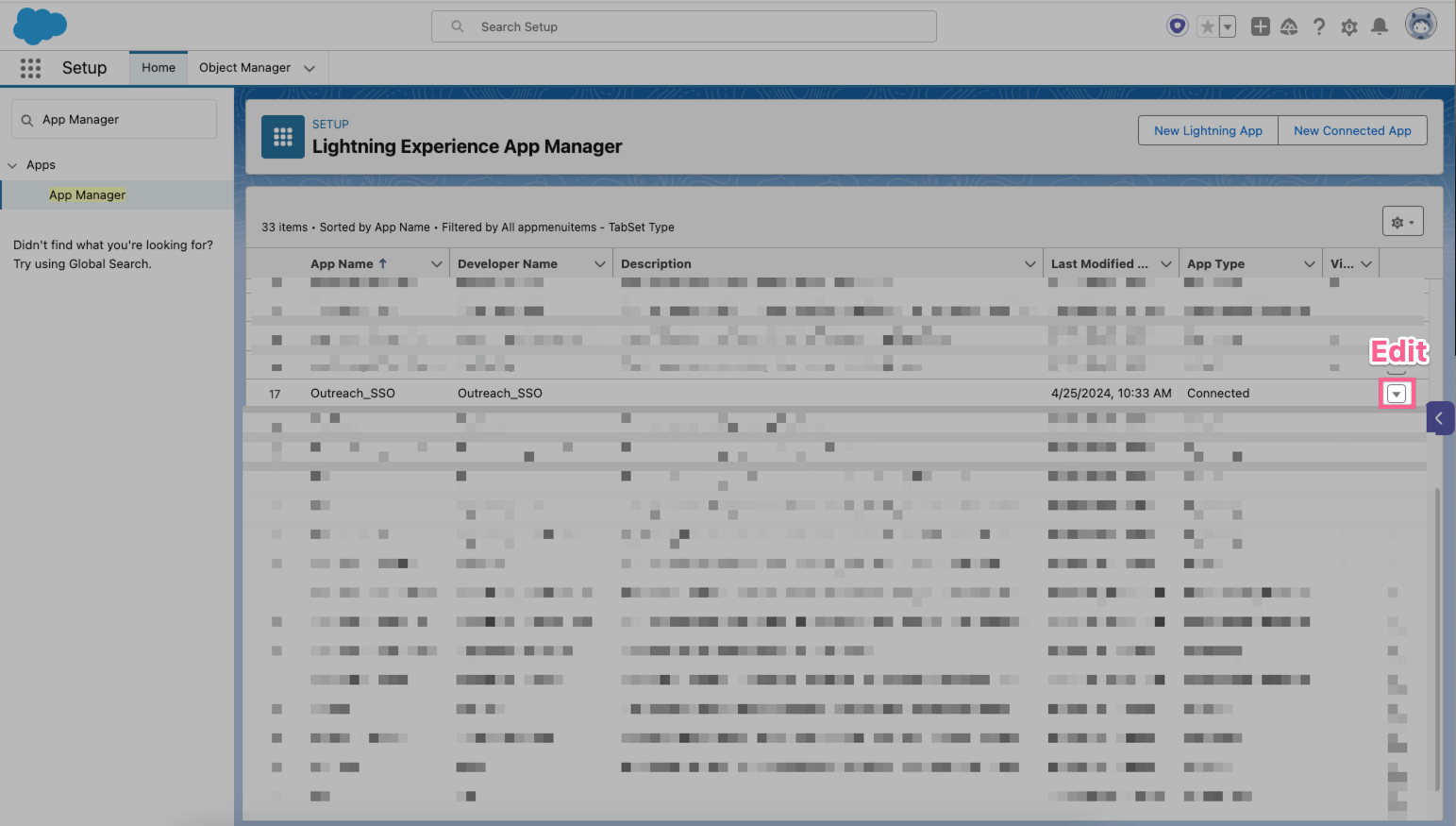1456x826 pixels.
Task: Click the Setup gear icon in header
Action: 1349,26
